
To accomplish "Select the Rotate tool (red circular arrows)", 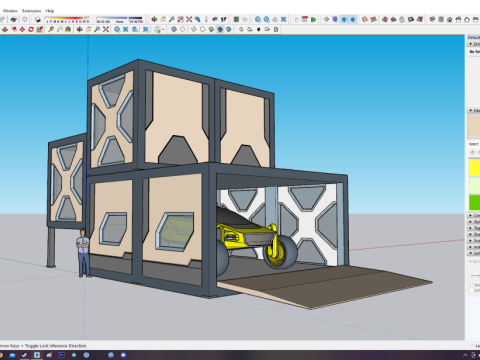I will click(x=31, y=29).
